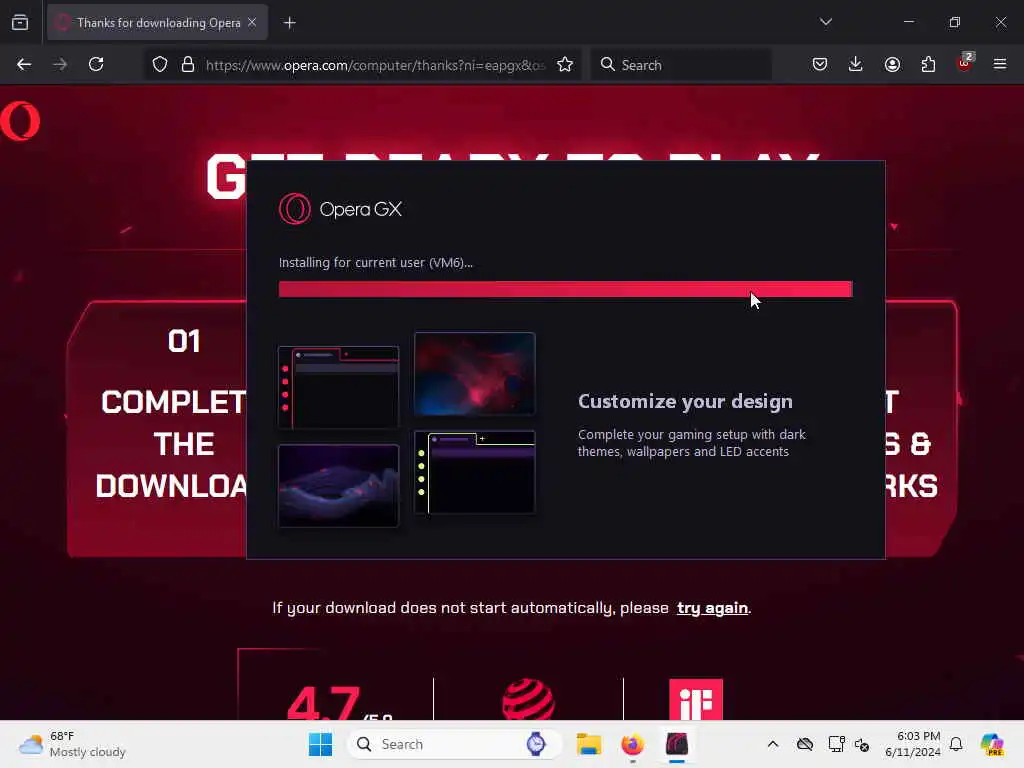The height and width of the screenshot is (768, 1024).
Task: Select the red nebula wallpaper thumbnail
Action: point(475,374)
